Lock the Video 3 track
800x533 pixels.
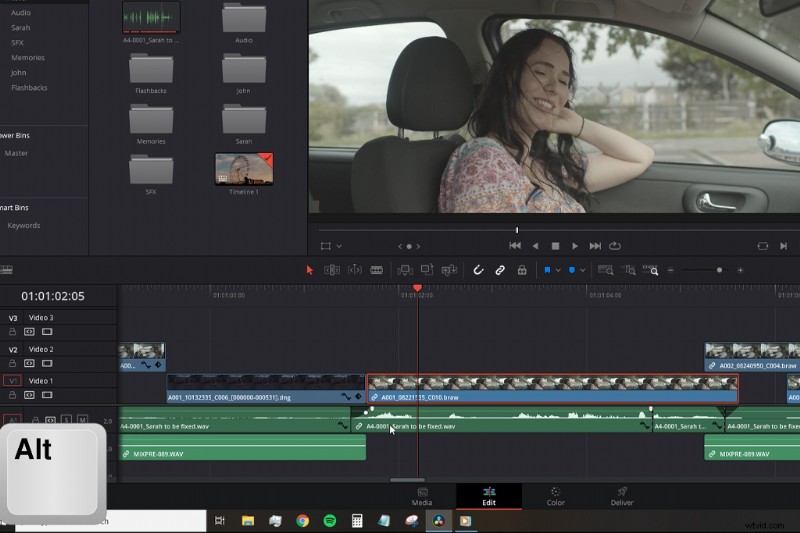12,332
